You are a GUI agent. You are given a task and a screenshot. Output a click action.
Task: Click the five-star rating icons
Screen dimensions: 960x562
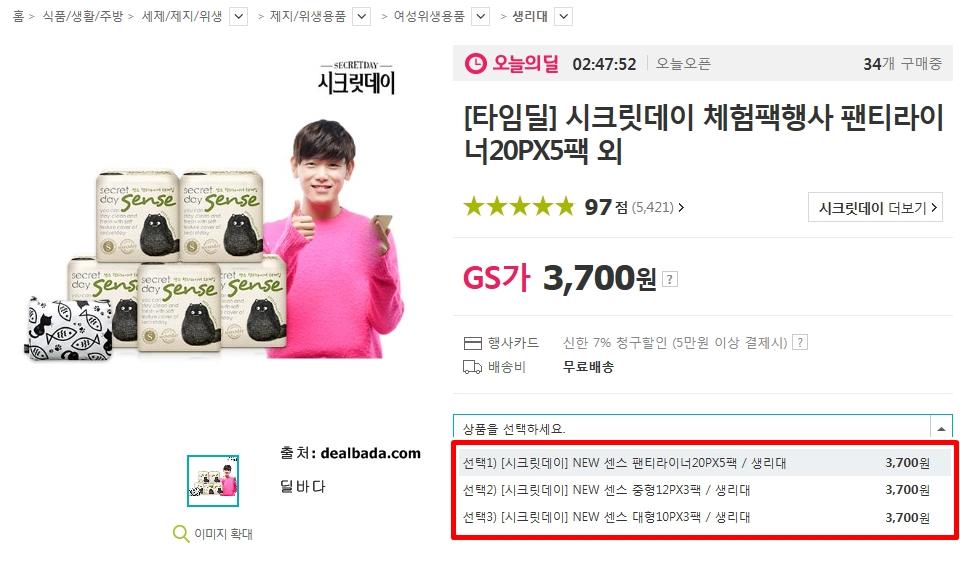pos(519,207)
